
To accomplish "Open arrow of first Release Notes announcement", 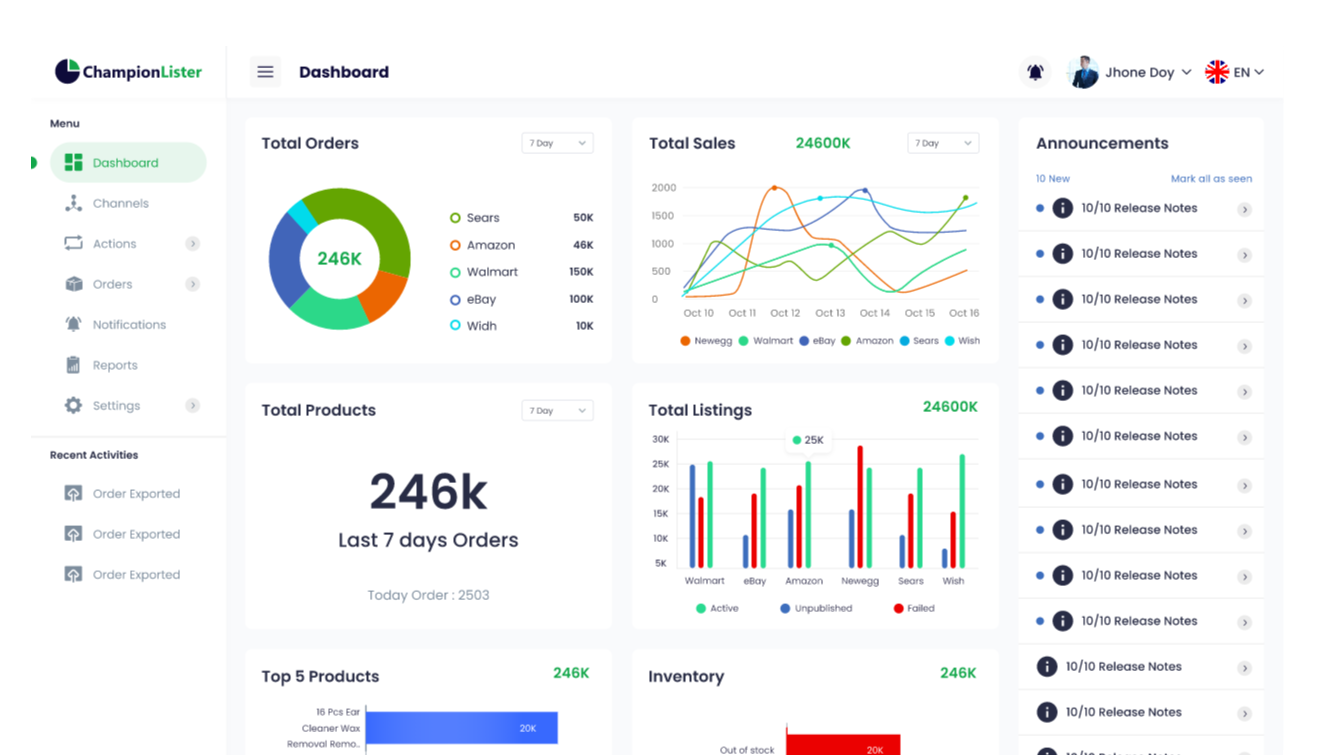I will (1245, 210).
